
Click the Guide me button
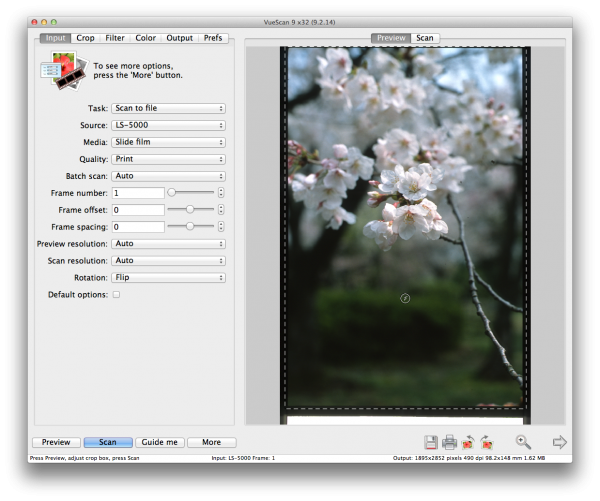click(x=160, y=442)
